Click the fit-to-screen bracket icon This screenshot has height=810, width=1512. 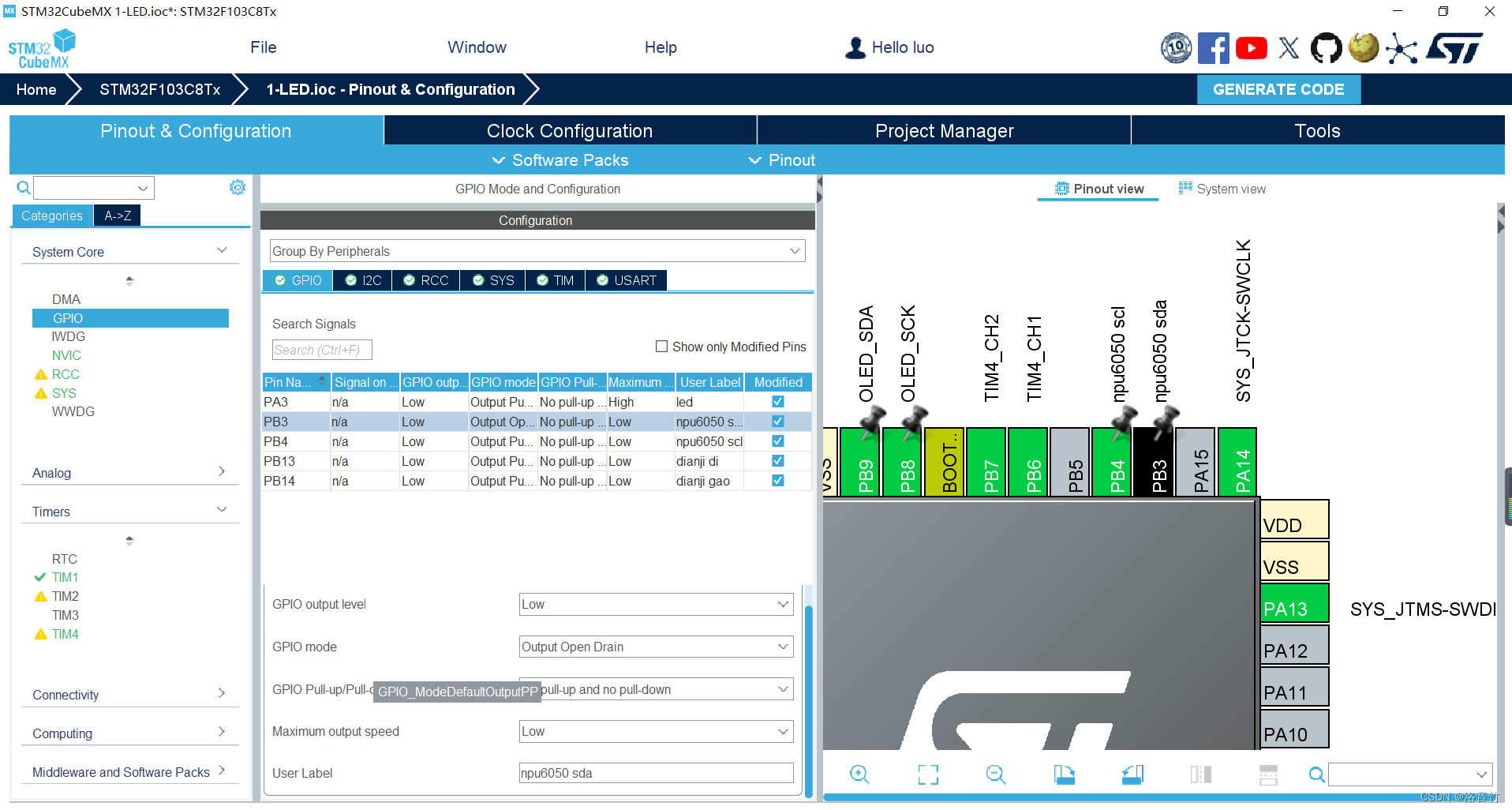(x=928, y=774)
